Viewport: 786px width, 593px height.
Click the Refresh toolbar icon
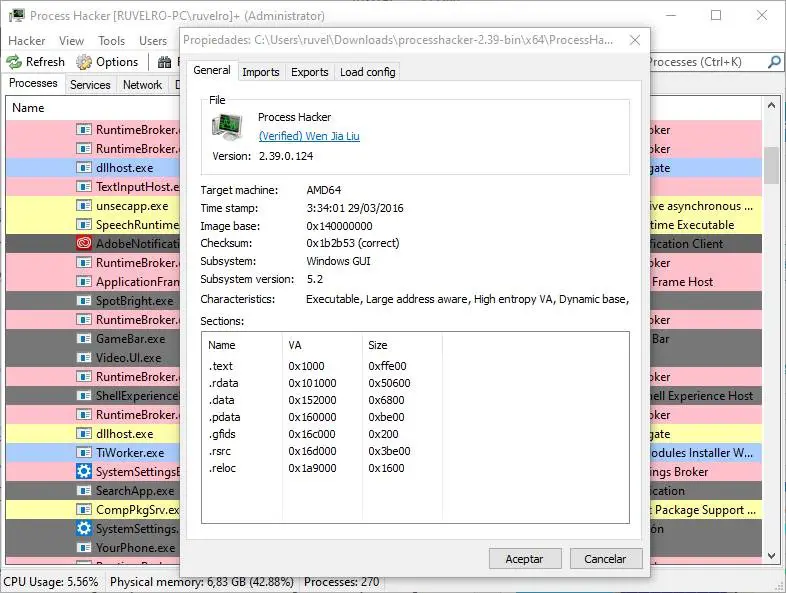tap(14, 62)
